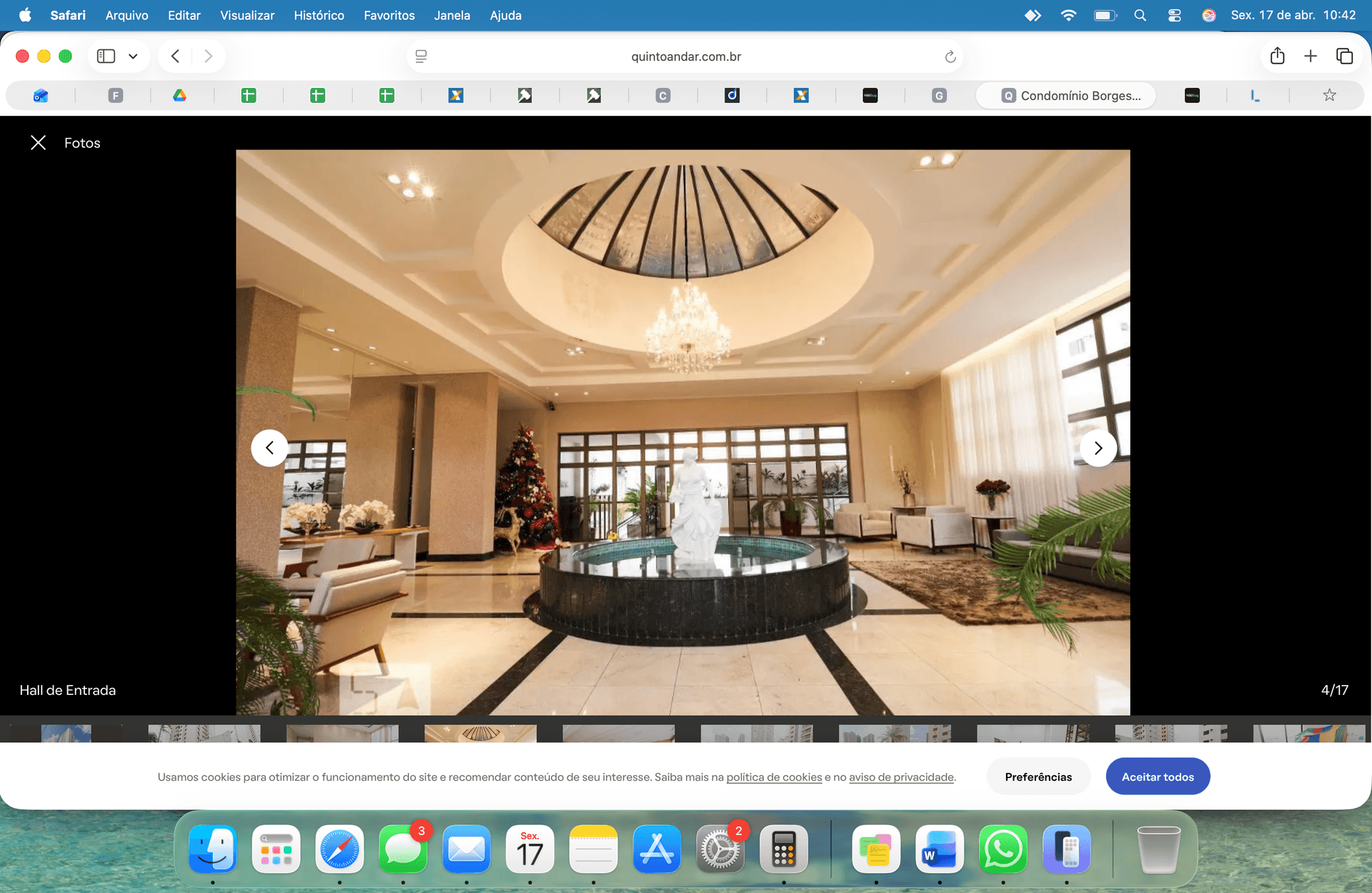Open the Arquivo menu

tap(126, 15)
